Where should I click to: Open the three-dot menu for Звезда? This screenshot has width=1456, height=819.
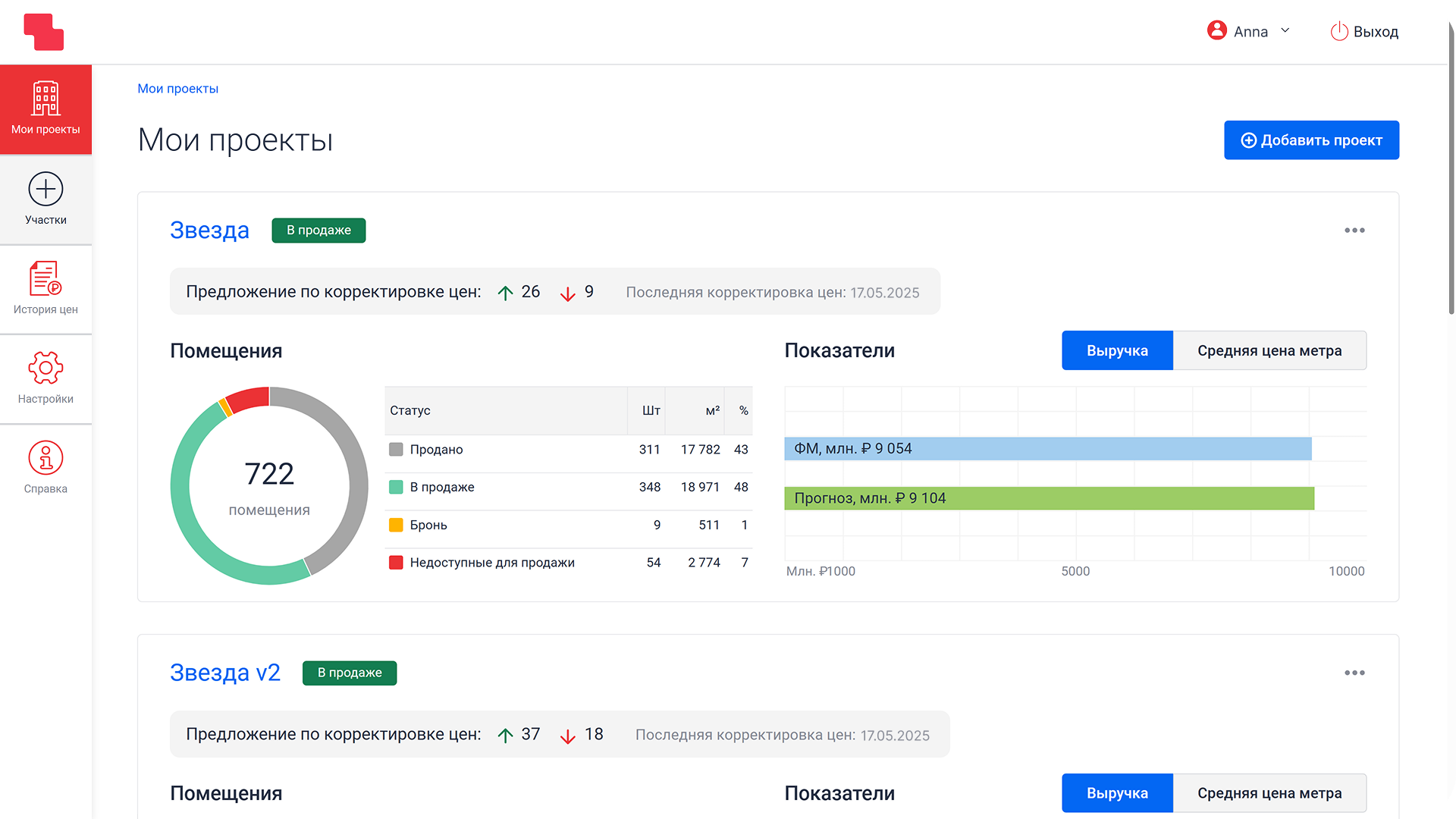[1354, 231]
